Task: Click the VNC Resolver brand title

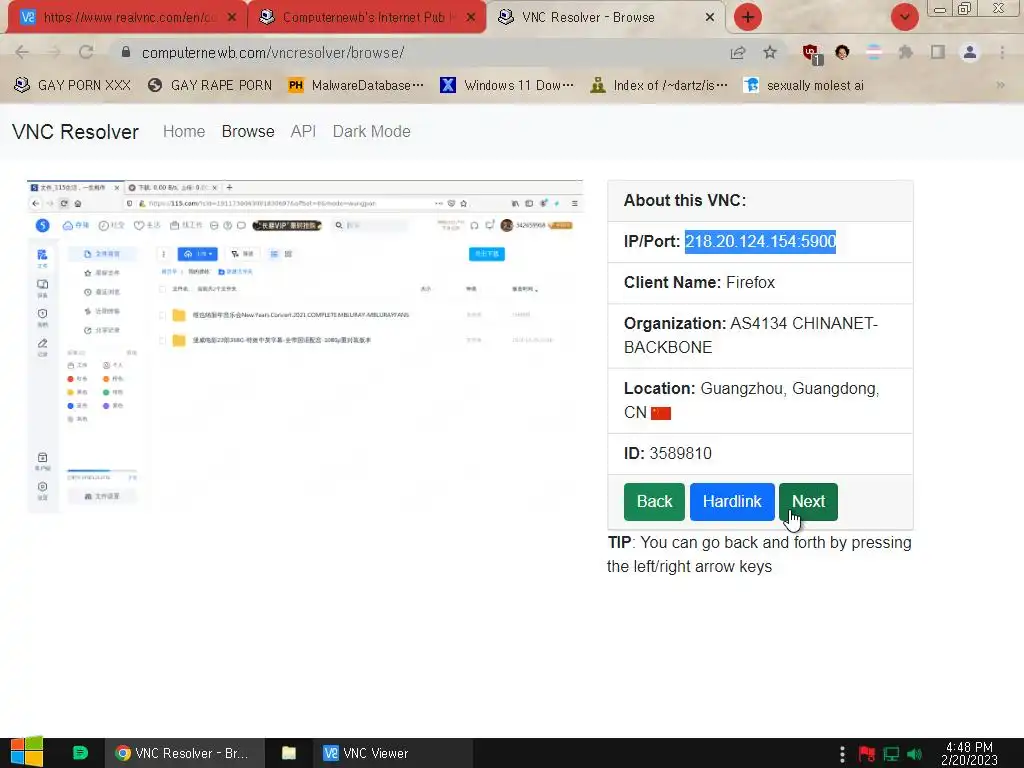Action: pos(75,132)
